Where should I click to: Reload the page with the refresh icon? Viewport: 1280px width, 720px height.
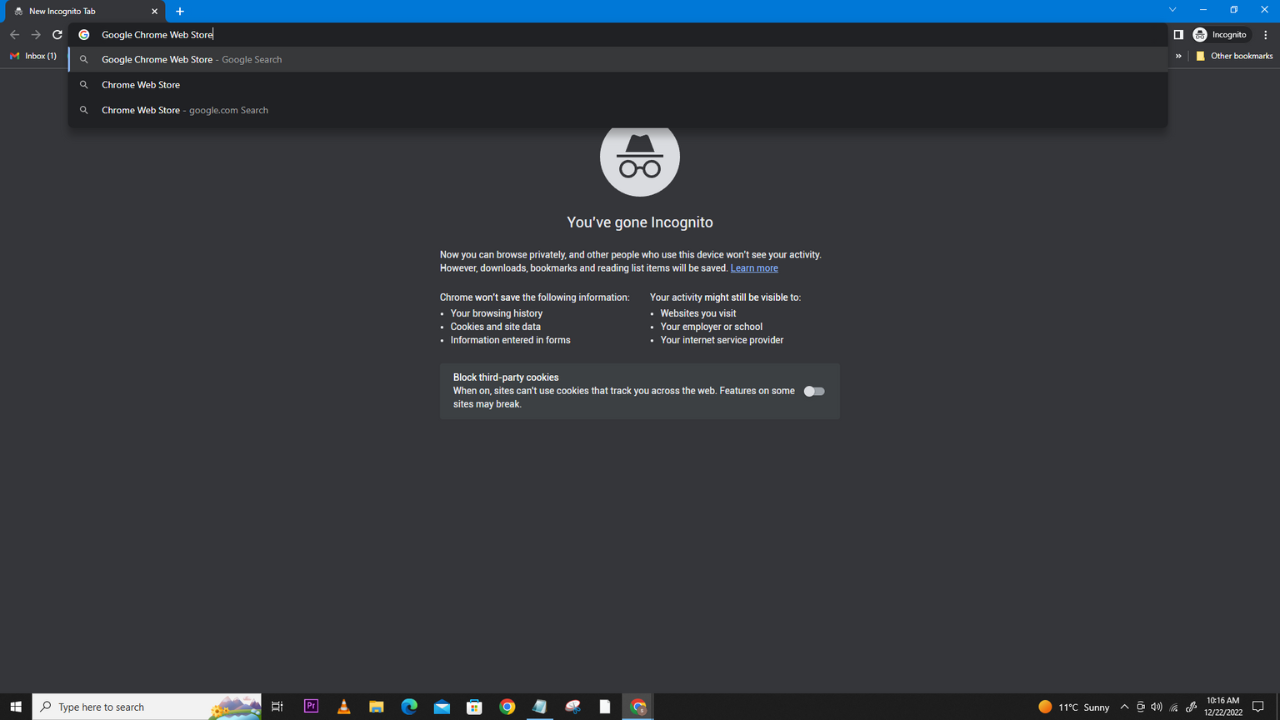point(57,34)
